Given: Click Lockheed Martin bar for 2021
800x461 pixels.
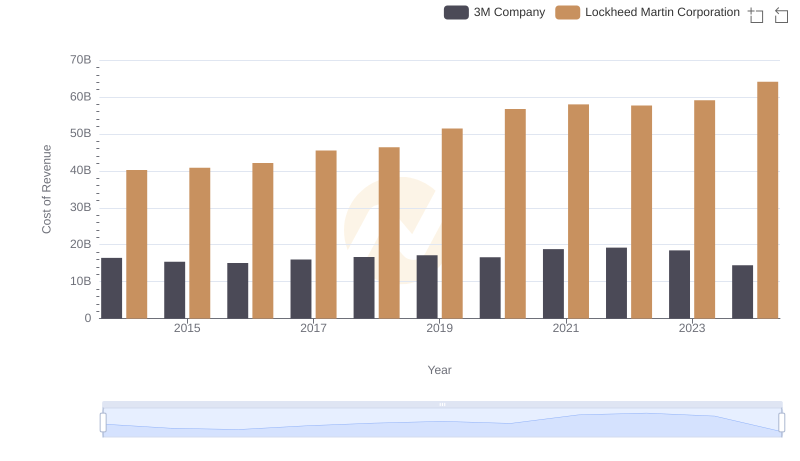Looking at the screenshot, I should click(x=578, y=211).
